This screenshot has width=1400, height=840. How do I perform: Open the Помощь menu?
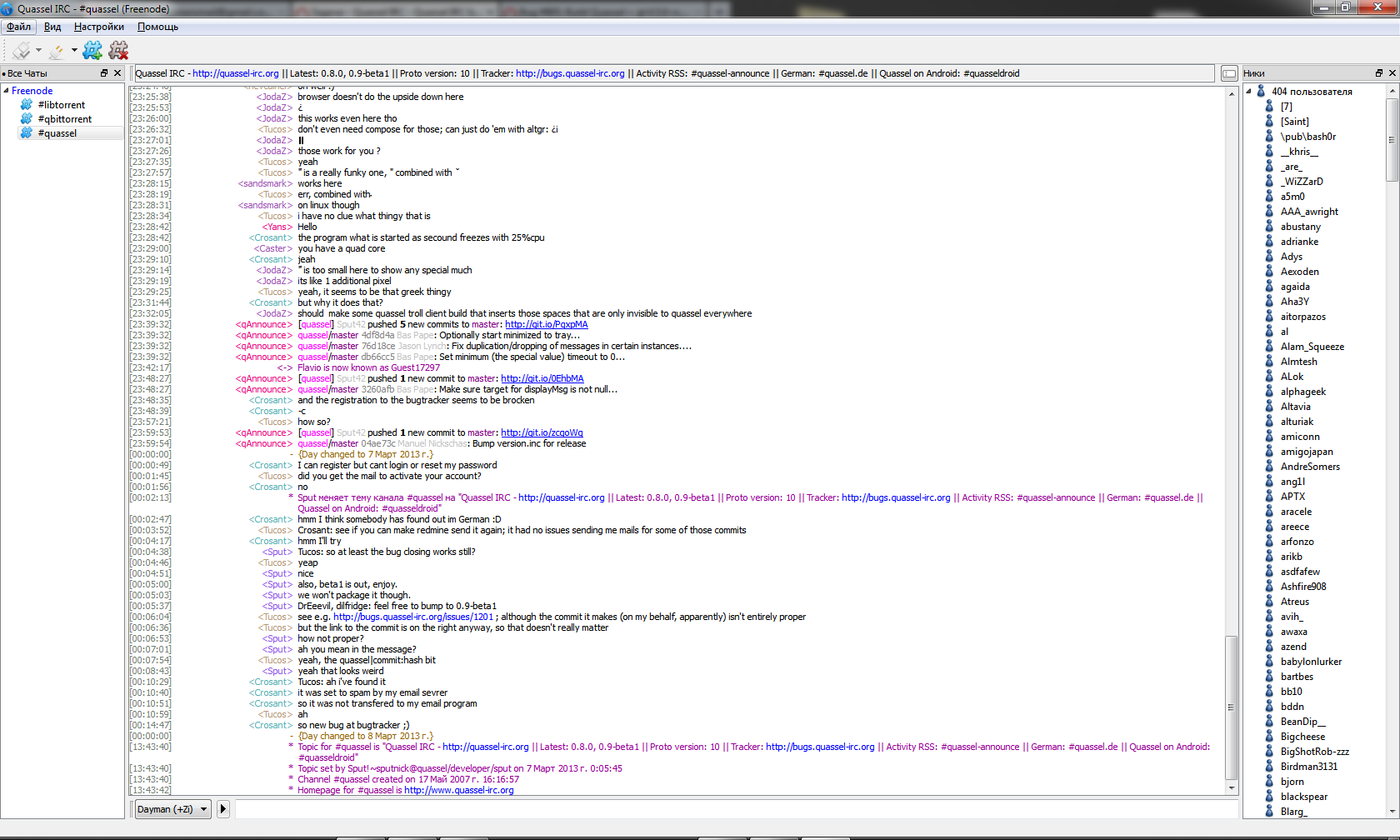tap(157, 27)
